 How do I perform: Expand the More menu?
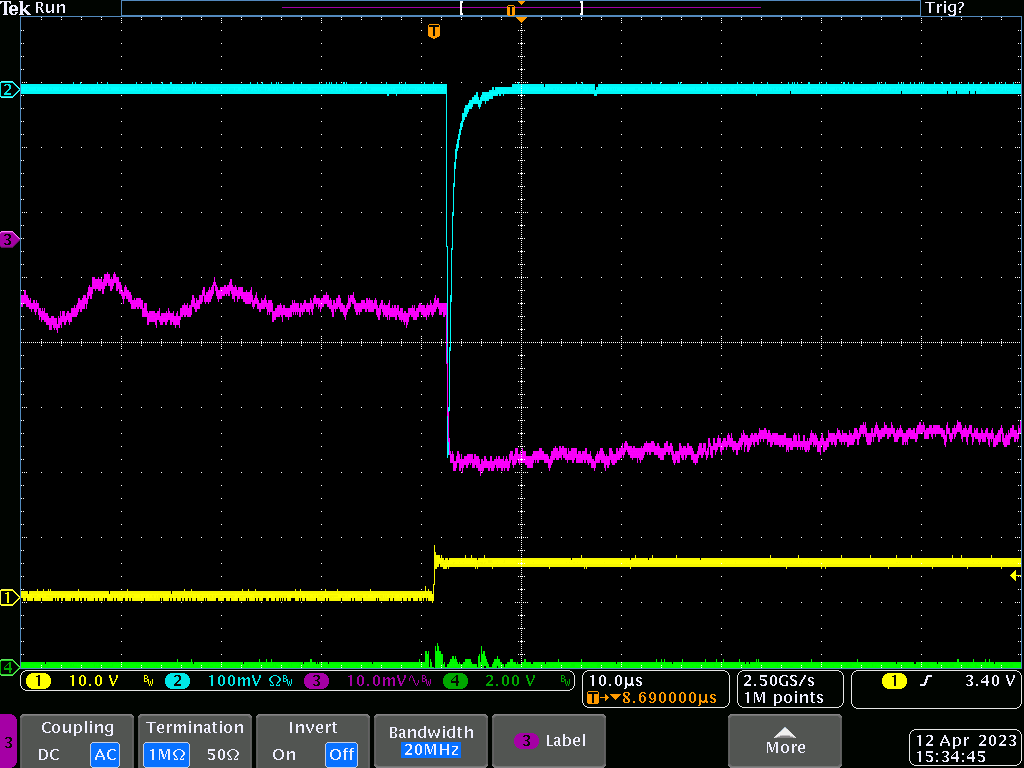coord(785,741)
